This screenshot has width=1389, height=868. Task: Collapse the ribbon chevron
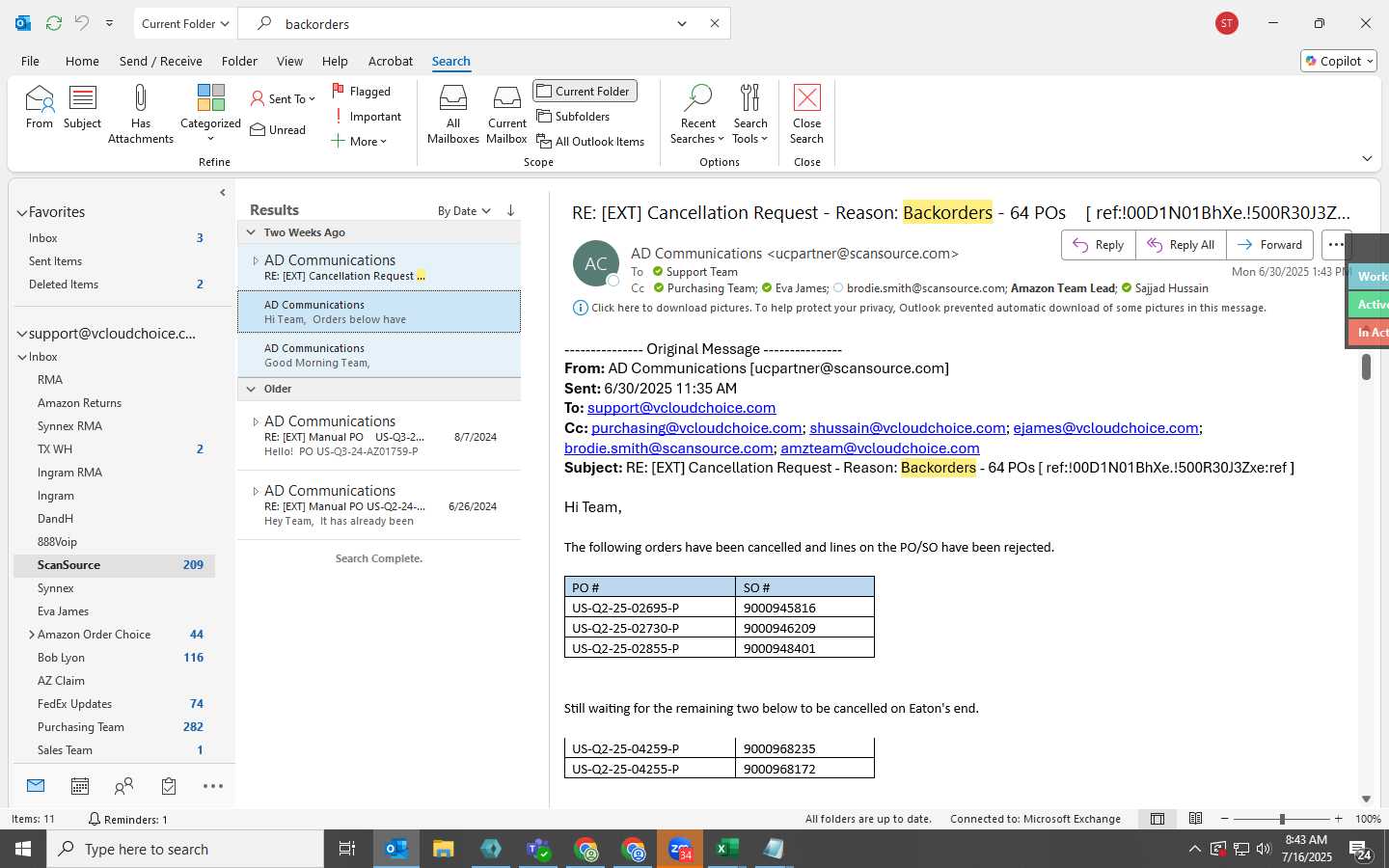[1367, 158]
